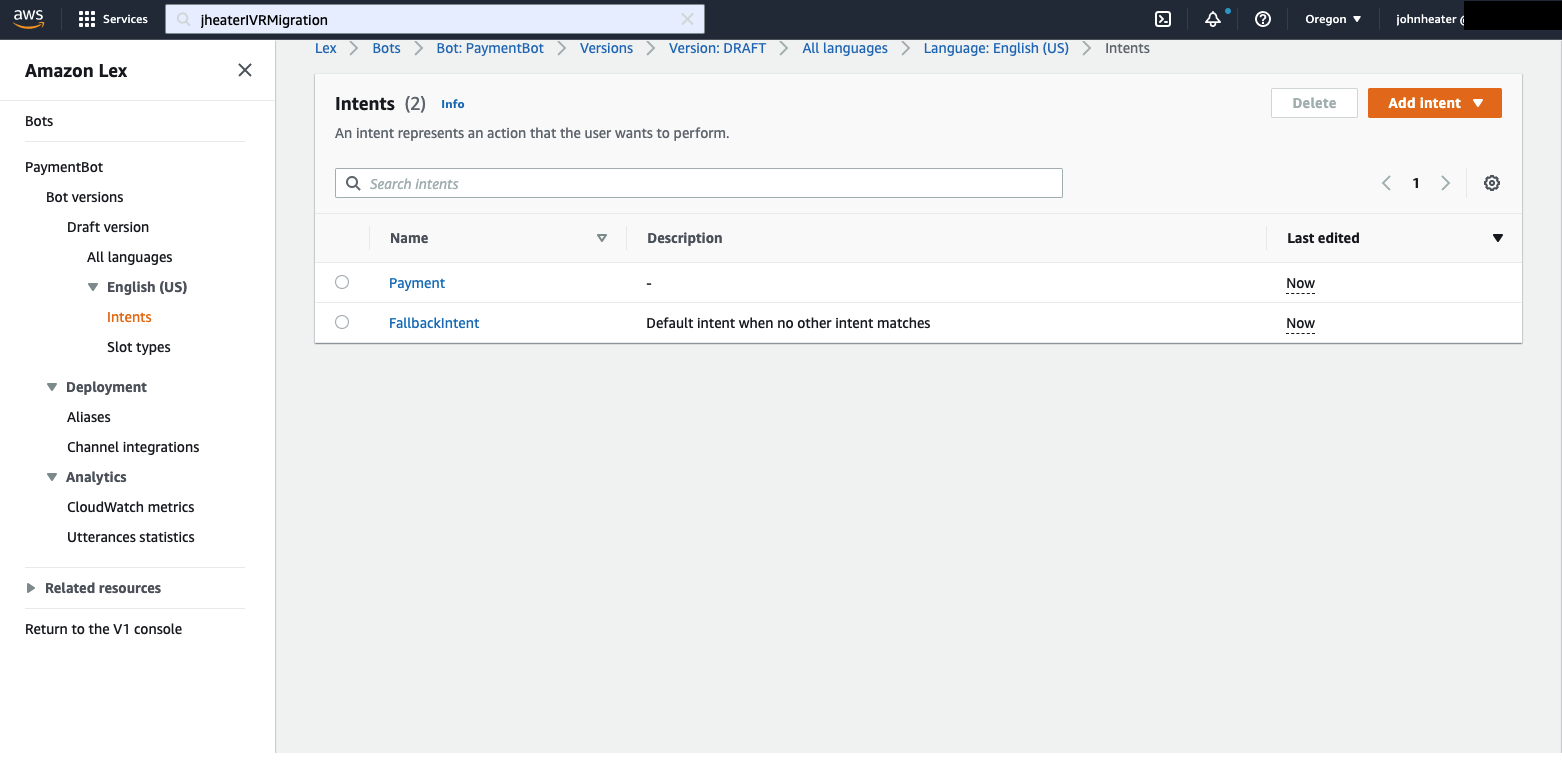
Task: Click the Payment row's Now timestamp
Action: [x=1300, y=283]
